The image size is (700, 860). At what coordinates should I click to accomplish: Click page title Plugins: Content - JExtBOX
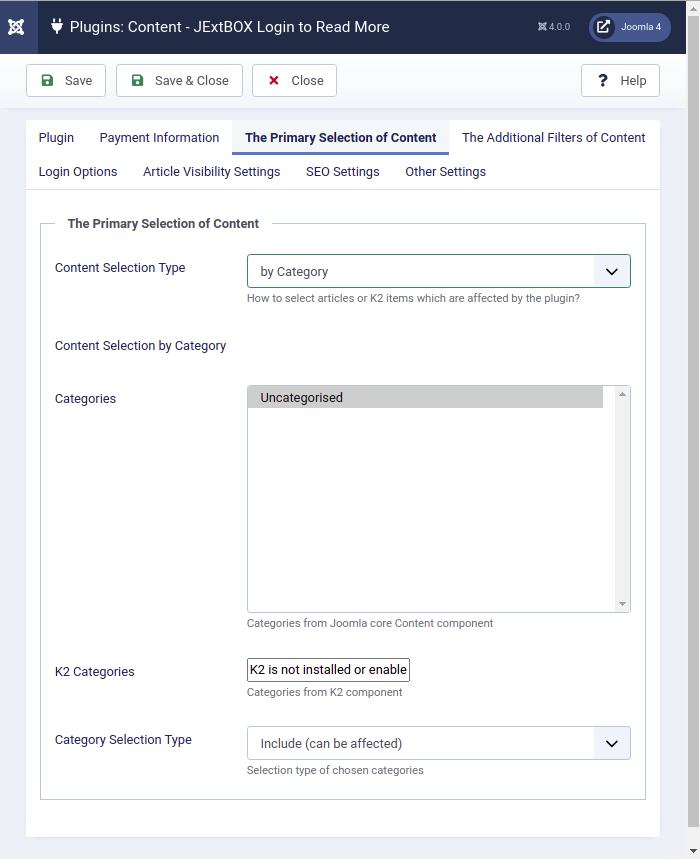click(229, 27)
